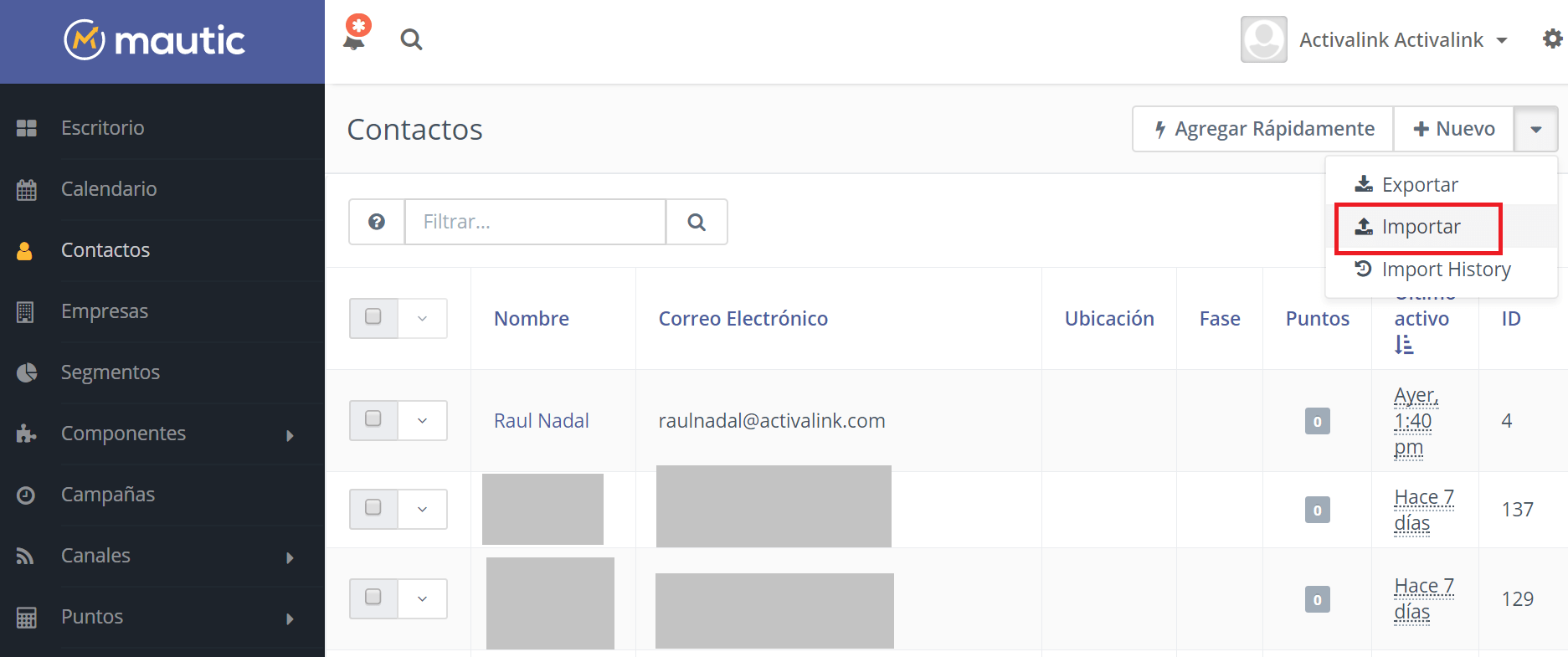The width and height of the screenshot is (1568, 657).
Task: Click the points badge in row ID 129
Action: [x=1318, y=599]
